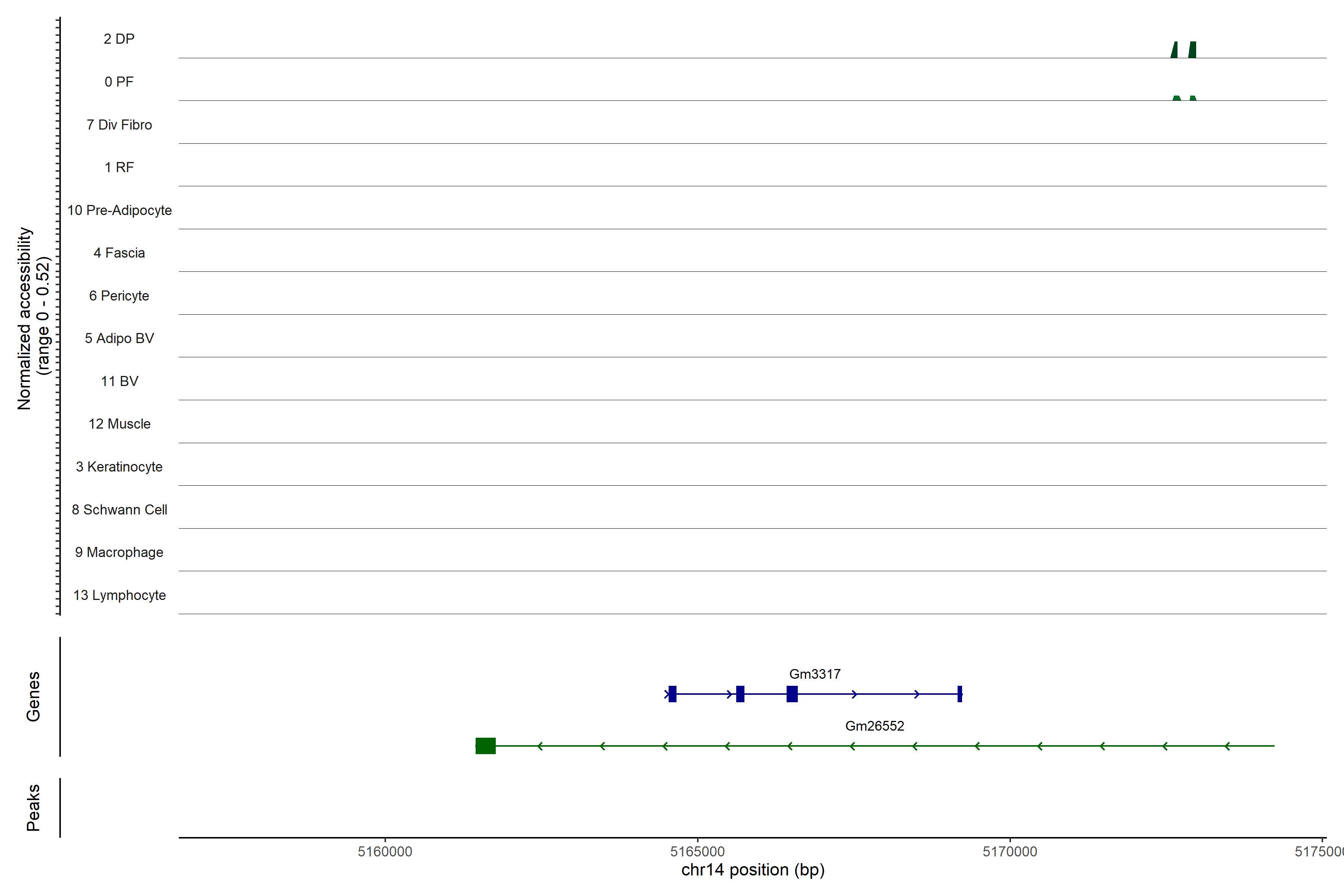1344x896 pixels.
Task: Click the large green Gm26552 exon block
Action: point(485,746)
